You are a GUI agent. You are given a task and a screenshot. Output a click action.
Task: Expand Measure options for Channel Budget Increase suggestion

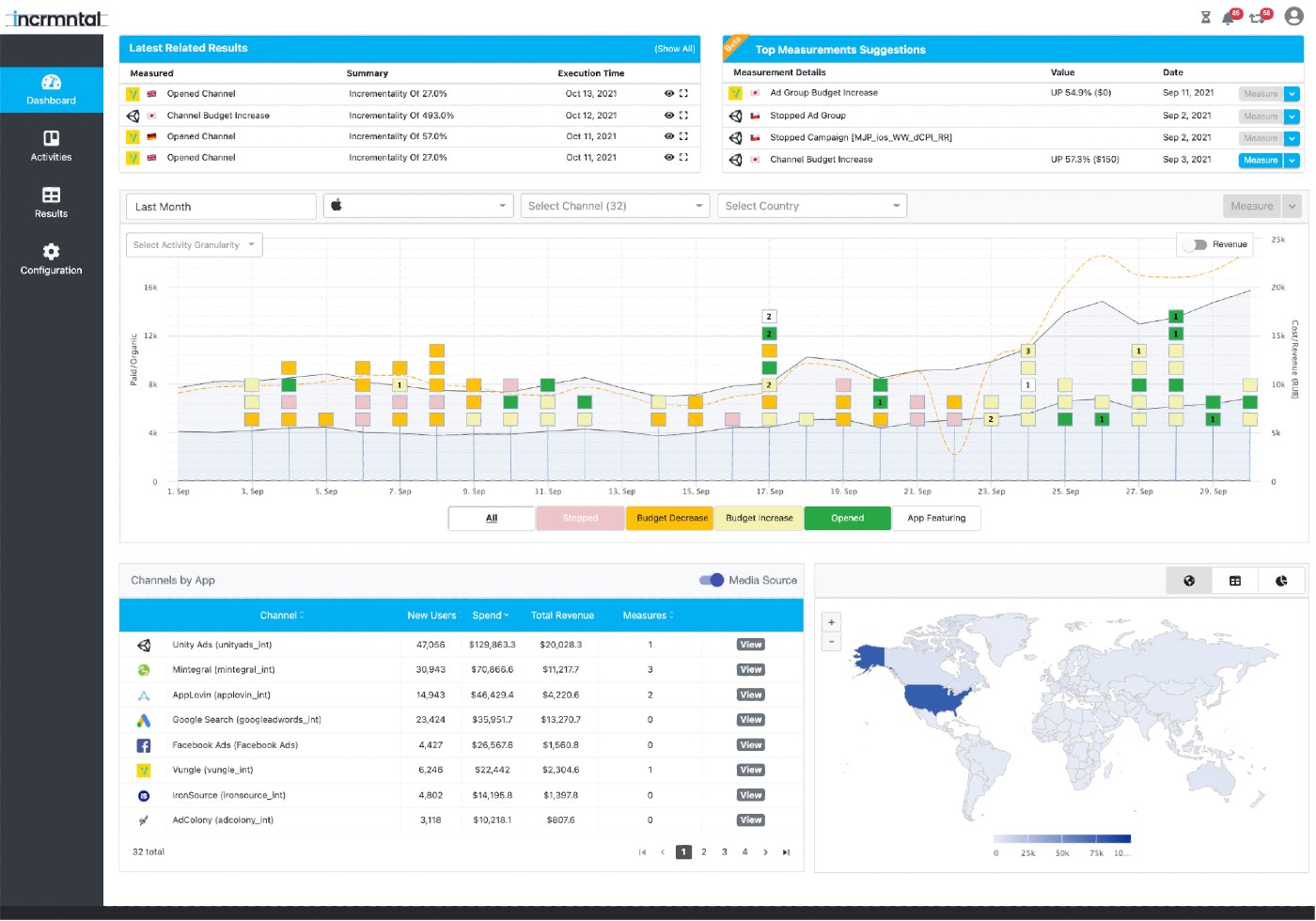1292,161
